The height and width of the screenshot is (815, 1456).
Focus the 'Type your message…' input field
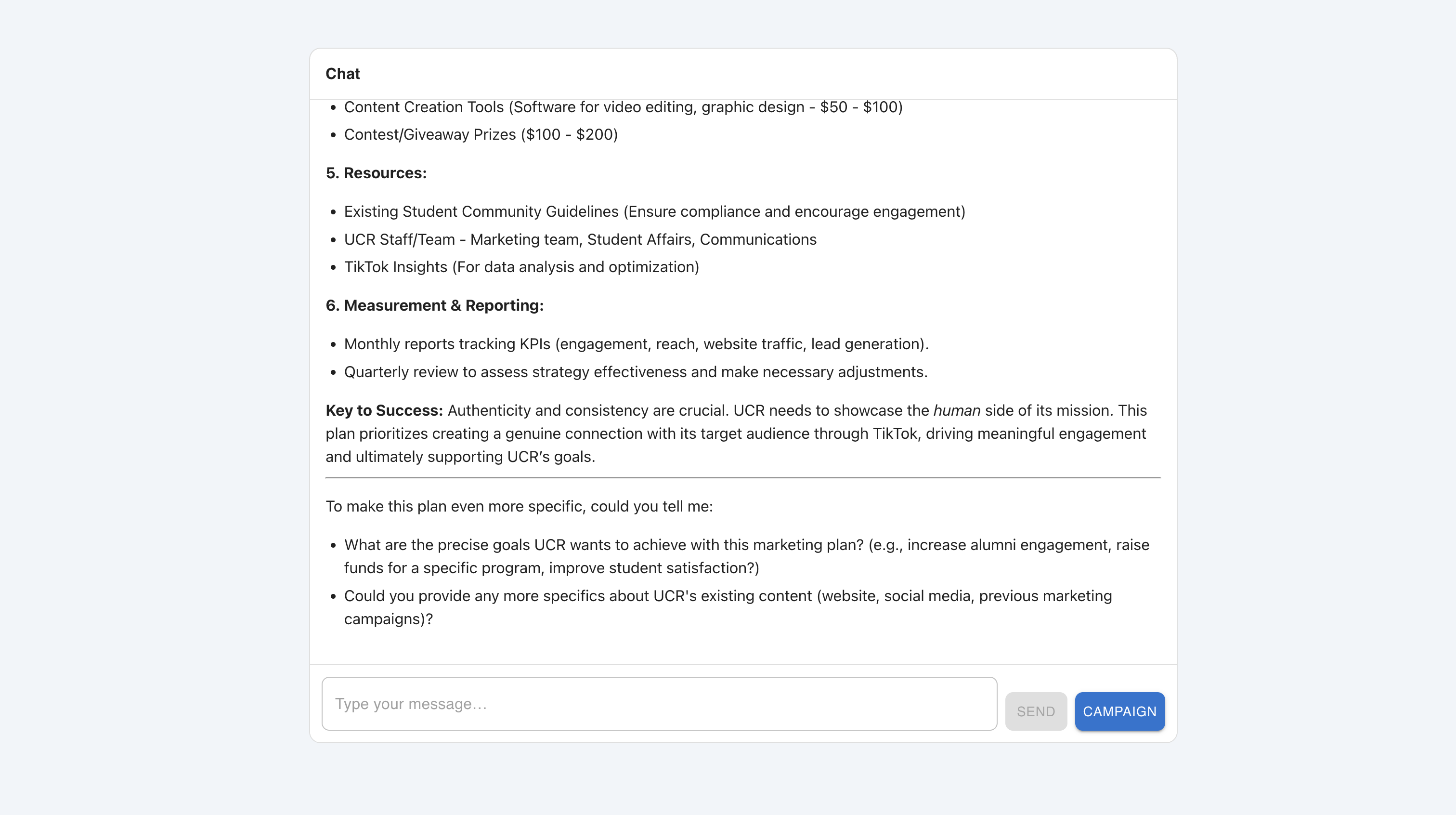[x=659, y=704]
